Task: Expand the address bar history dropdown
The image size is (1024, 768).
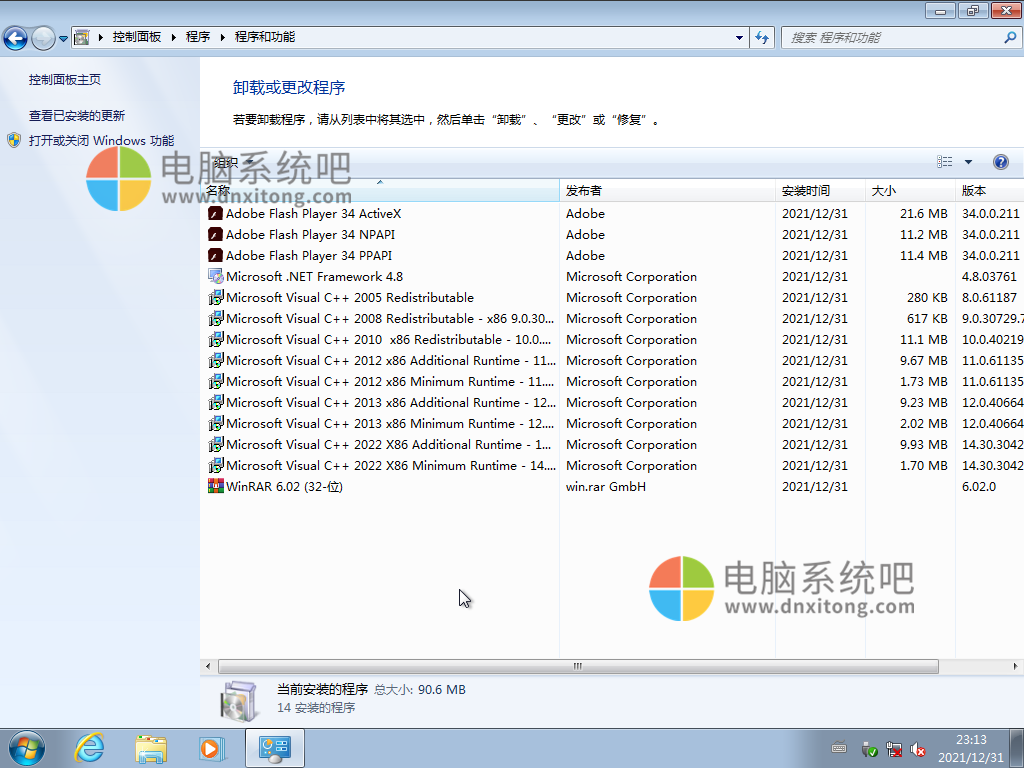Action: (740, 37)
